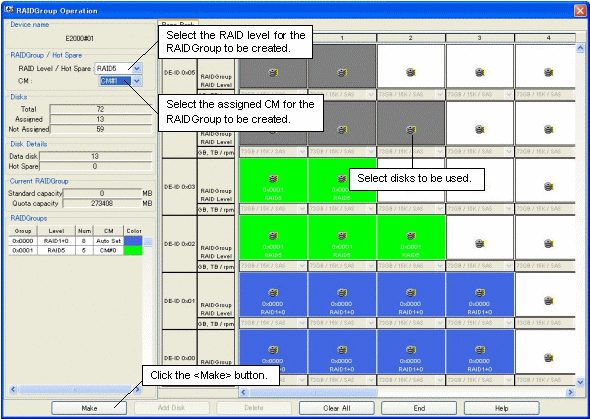
Task: Click the Add Disk button
Action: click(171, 408)
